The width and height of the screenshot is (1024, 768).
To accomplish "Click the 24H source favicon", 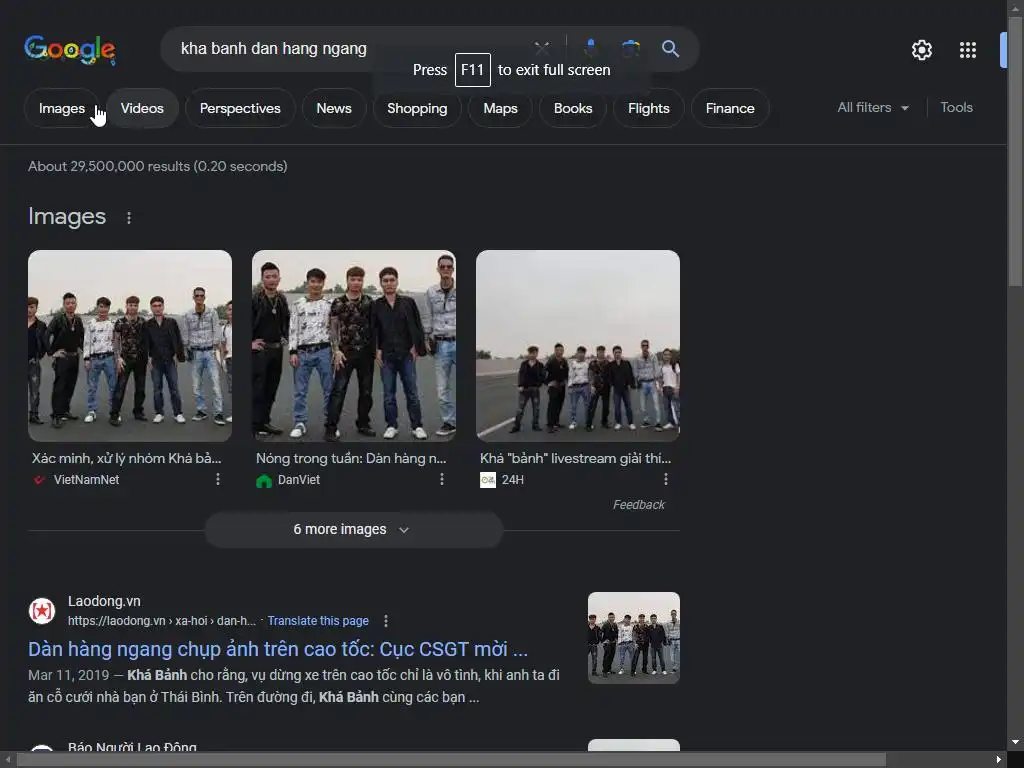I will tap(488, 480).
